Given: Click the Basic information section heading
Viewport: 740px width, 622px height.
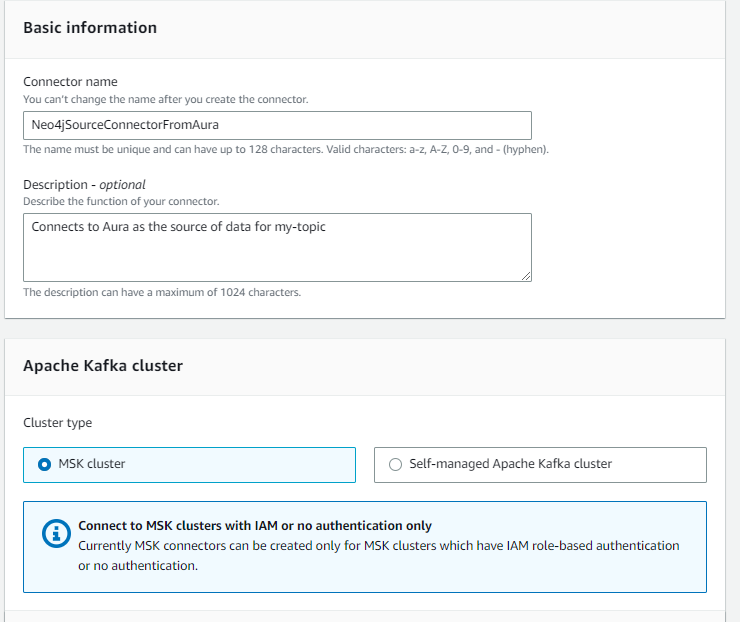Looking at the screenshot, I should (x=90, y=28).
